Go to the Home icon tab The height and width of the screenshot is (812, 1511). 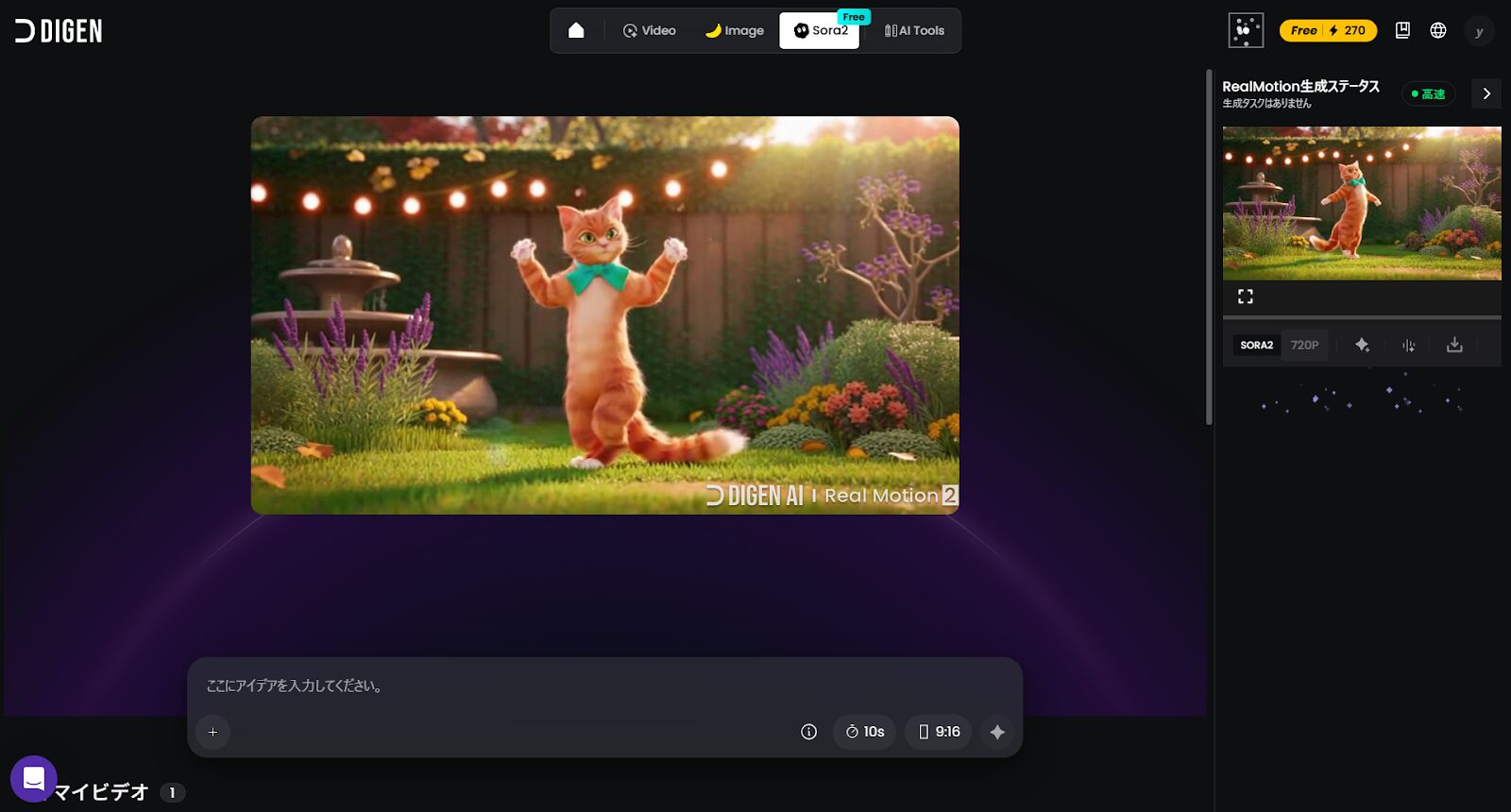576,30
